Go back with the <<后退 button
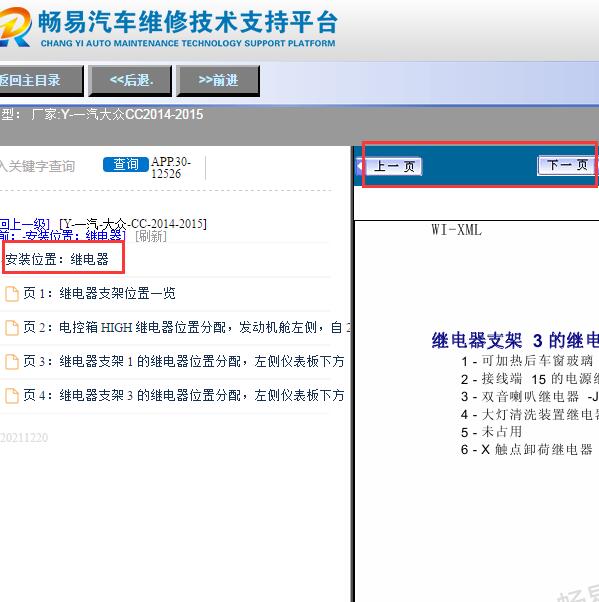Viewport: 599px width, 602px height. (x=130, y=81)
